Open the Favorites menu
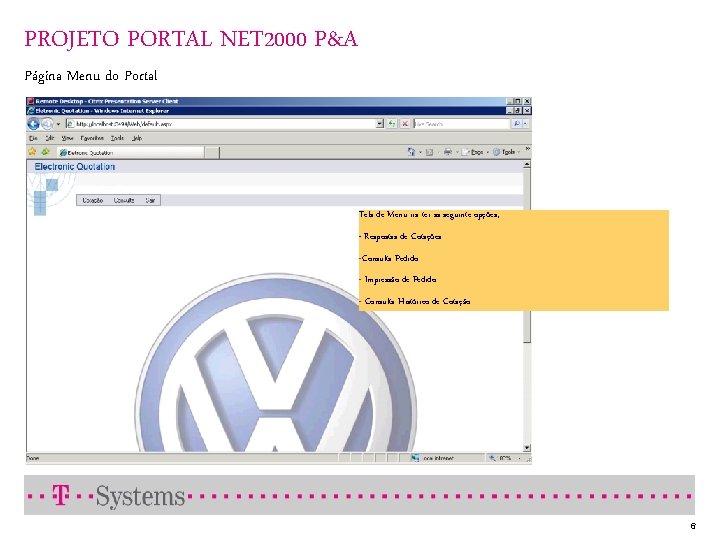Viewport: 720px width, 540px height. [92, 138]
